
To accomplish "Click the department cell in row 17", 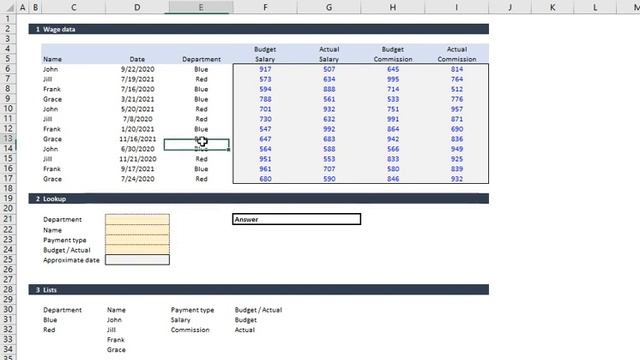I will (x=201, y=179).
